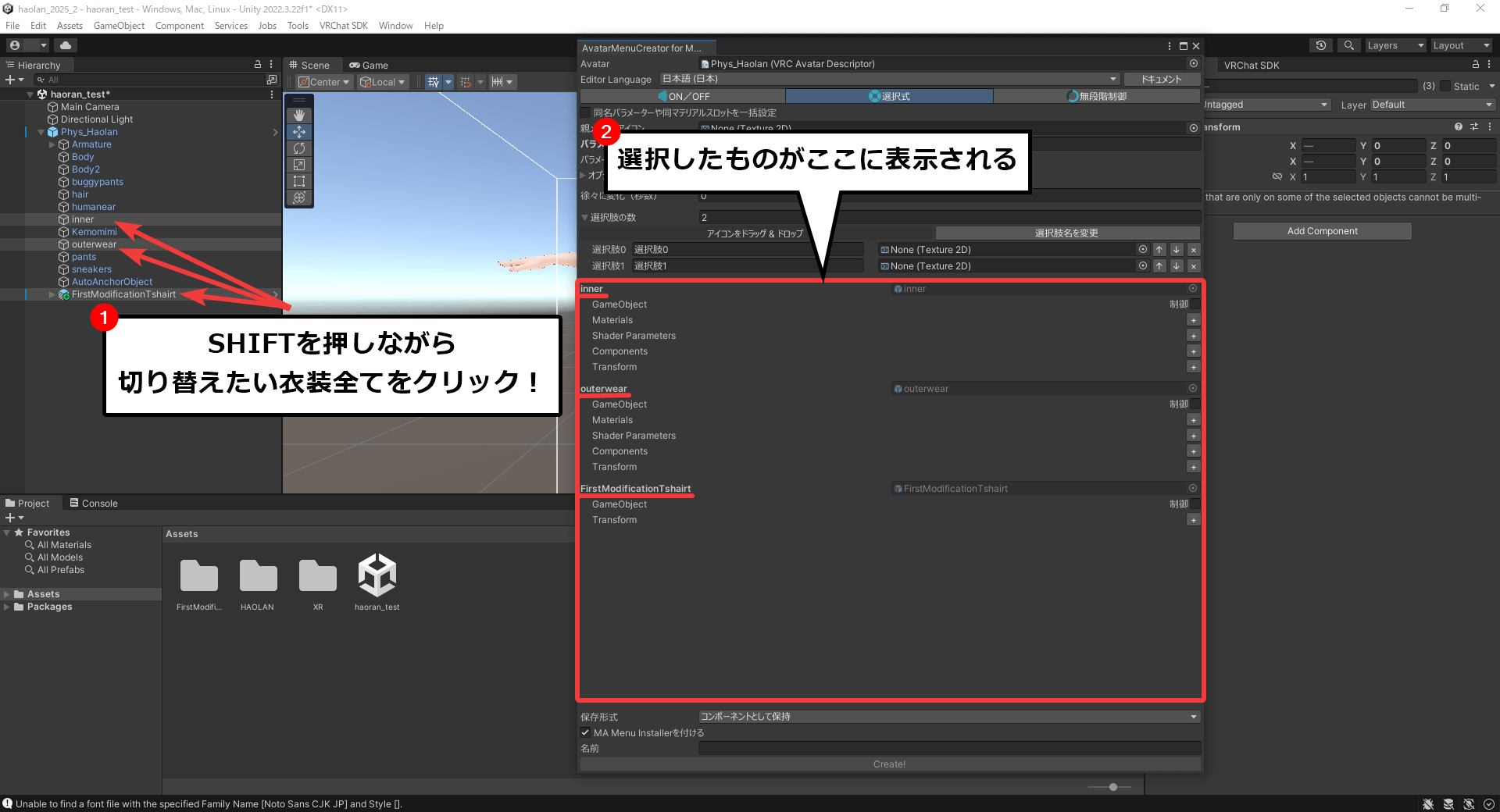Expand Armature in Hierarchy
Image resolution: width=1500 pixels, height=812 pixels.
(52, 144)
